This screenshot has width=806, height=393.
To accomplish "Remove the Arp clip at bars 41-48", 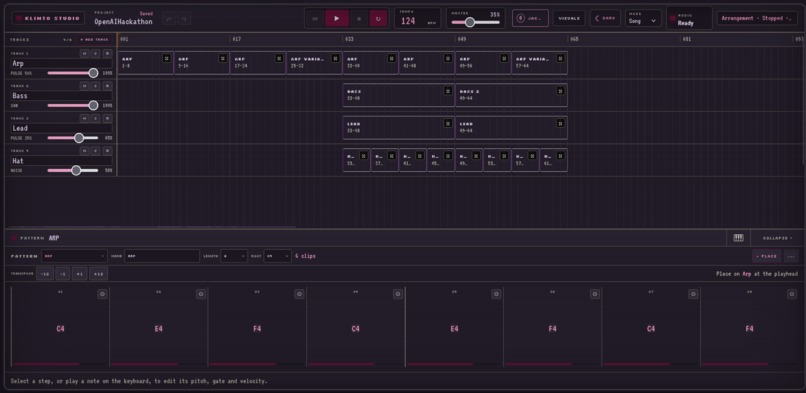I will click(448, 58).
